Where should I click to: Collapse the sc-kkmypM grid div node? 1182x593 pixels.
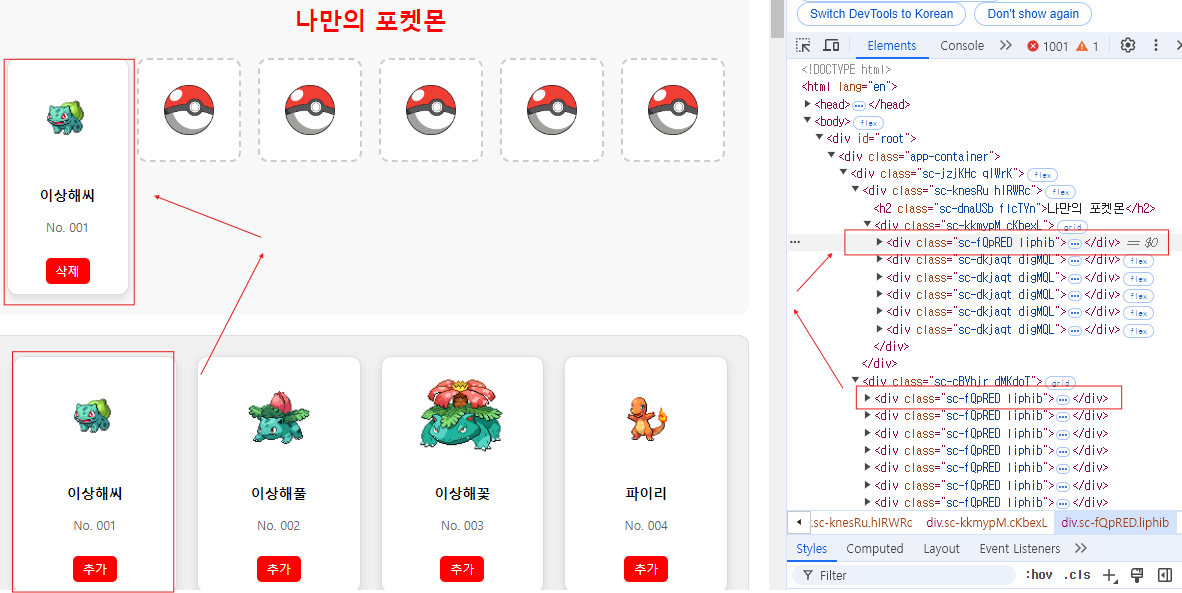coord(868,225)
